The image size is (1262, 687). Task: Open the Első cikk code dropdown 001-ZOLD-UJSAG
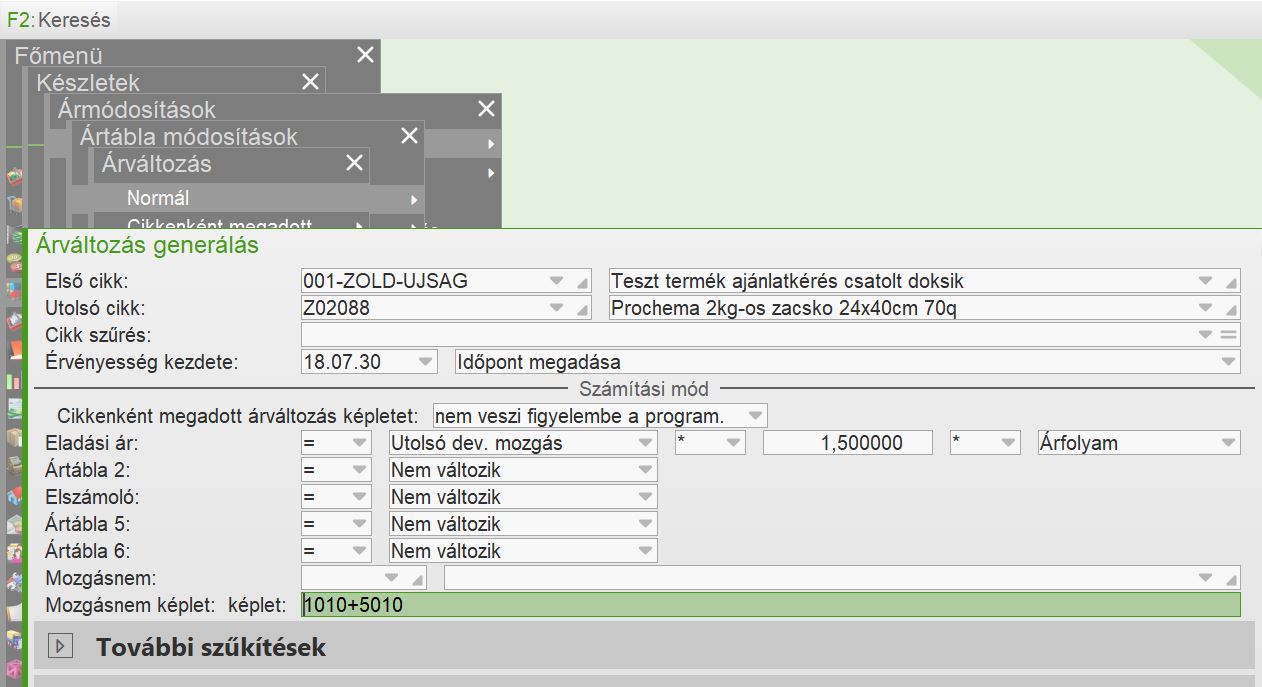557,281
